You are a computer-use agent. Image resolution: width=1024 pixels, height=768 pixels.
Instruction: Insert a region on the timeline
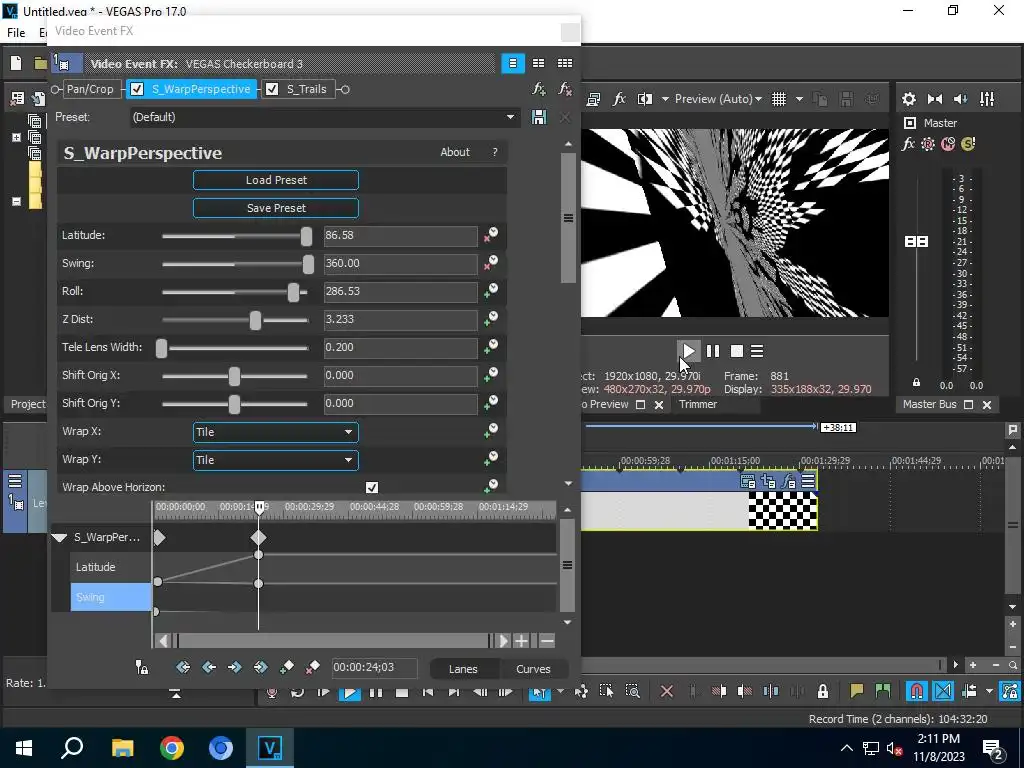[x=883, y=691]
